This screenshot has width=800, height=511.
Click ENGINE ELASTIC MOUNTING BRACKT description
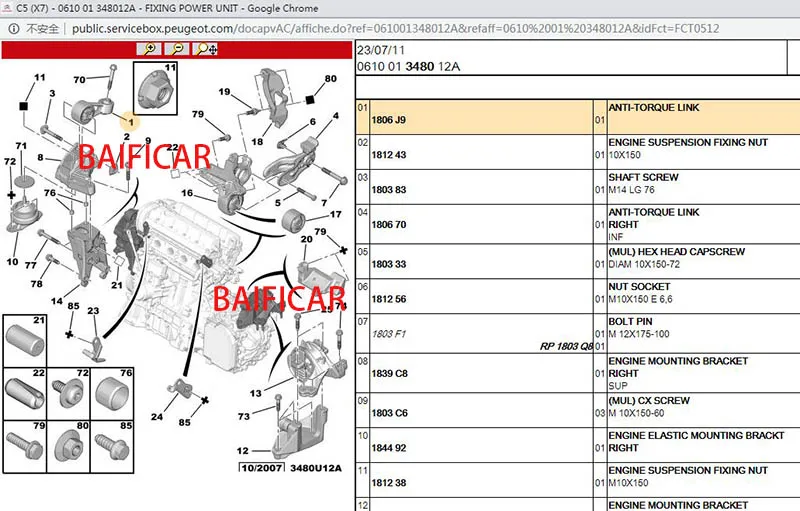pyautogui.click(x=696, y=436)
